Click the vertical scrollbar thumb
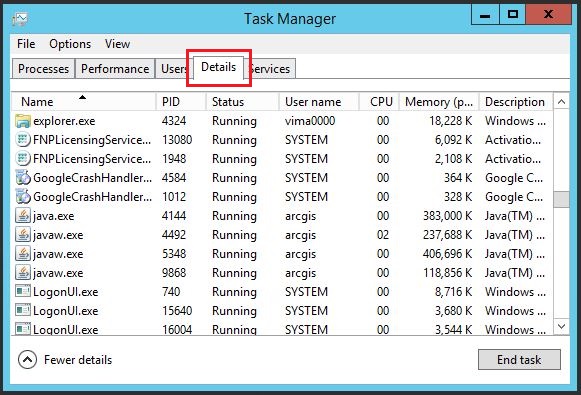Screen dimensions: 581x395 click(561, 199)
